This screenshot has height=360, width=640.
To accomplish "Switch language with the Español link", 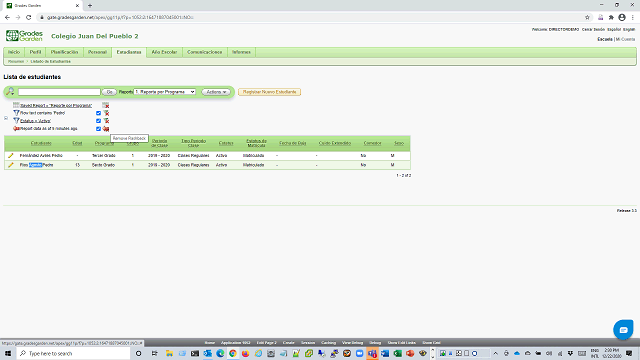I will 614,29.
